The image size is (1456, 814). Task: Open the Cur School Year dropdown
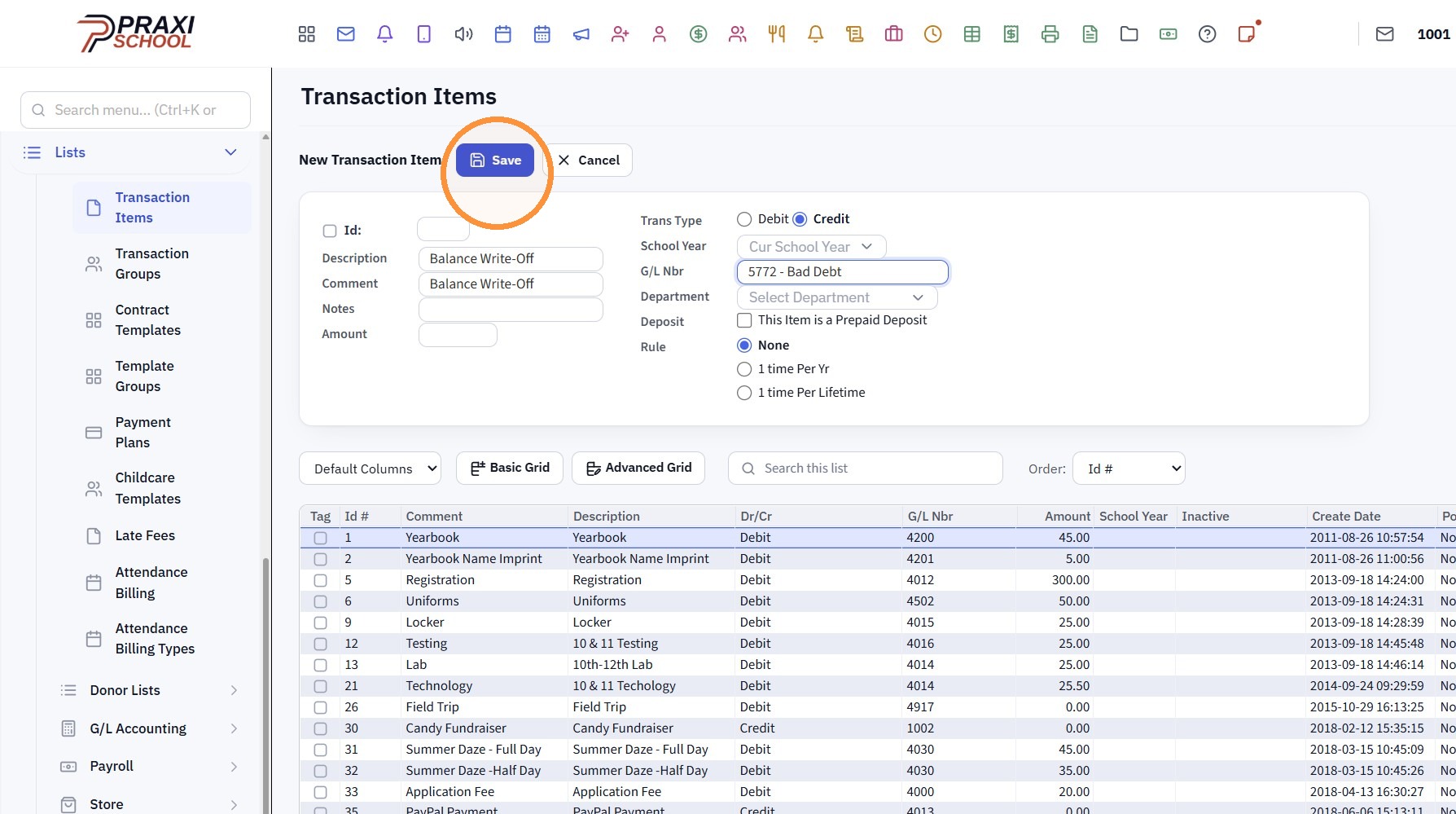[x=811, y=247]
